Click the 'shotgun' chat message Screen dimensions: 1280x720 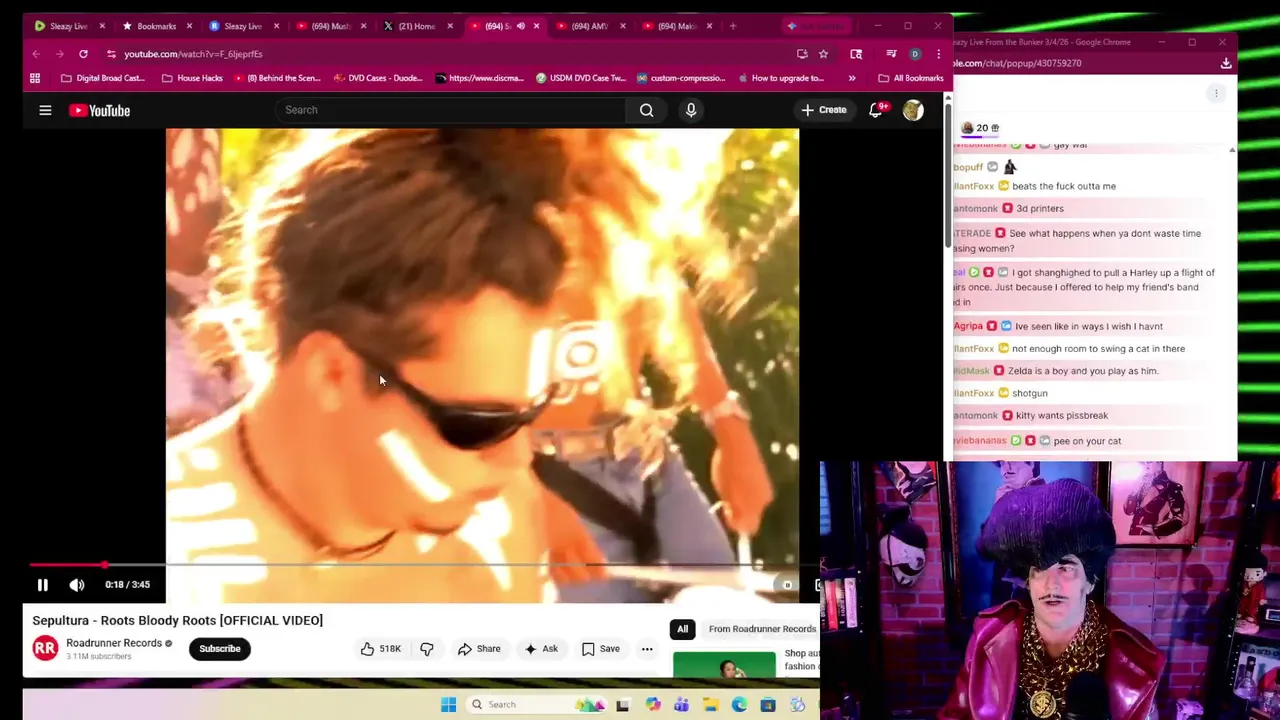pos(1029,393)
